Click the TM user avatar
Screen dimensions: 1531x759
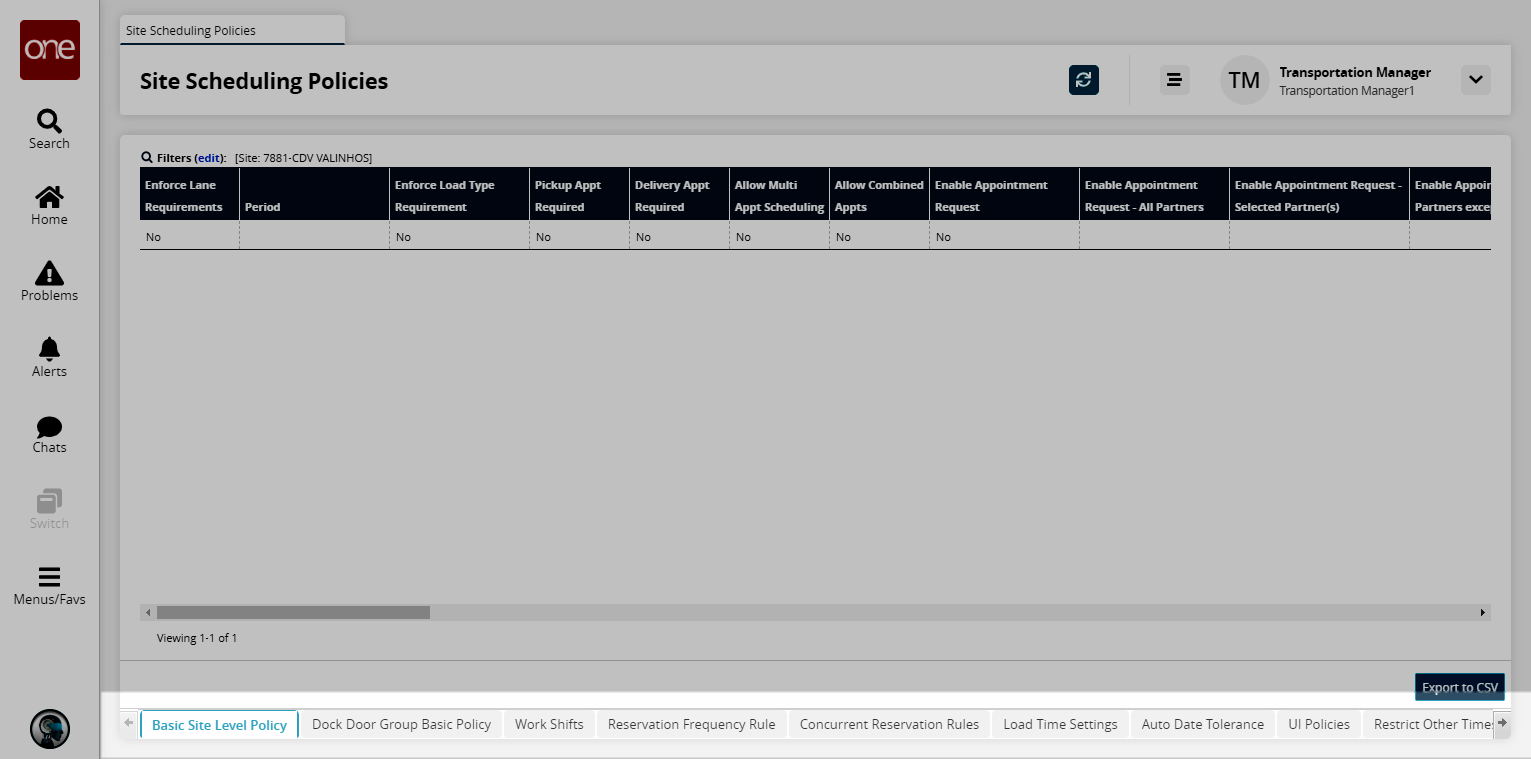tap(1244, 80)
